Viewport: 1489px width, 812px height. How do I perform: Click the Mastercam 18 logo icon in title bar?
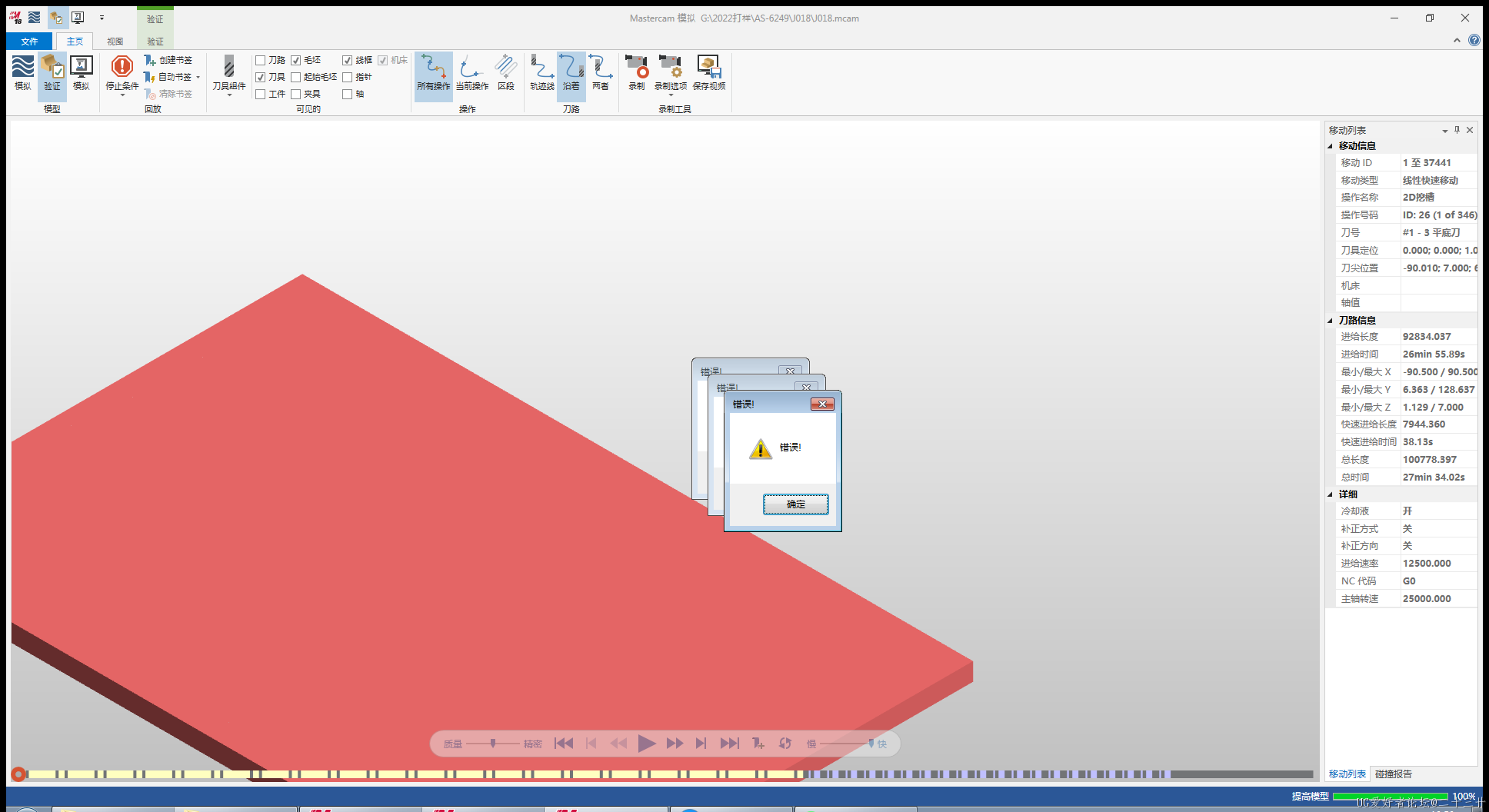(15, 17)
